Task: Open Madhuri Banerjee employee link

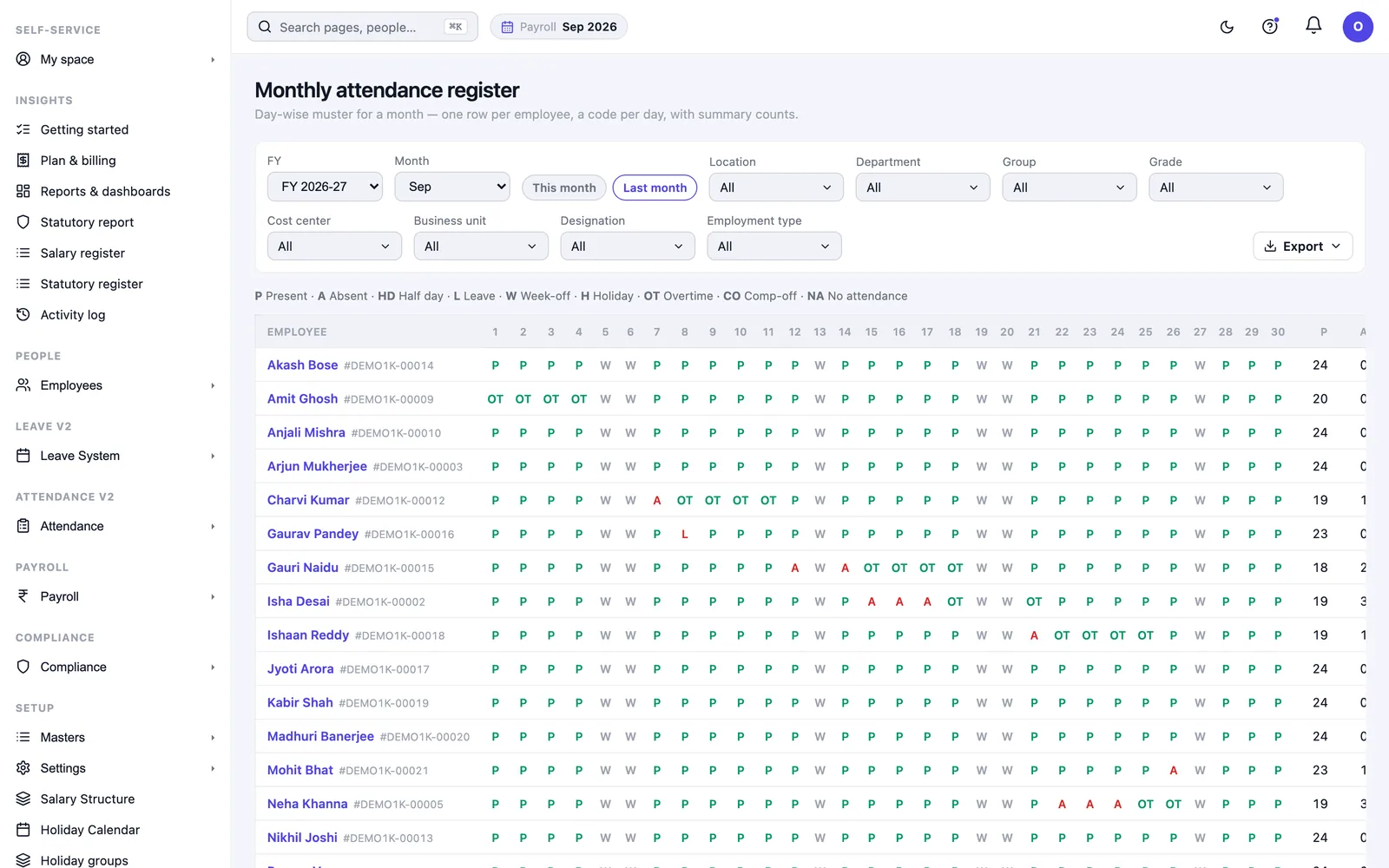Action: click(x=320, y=736)
